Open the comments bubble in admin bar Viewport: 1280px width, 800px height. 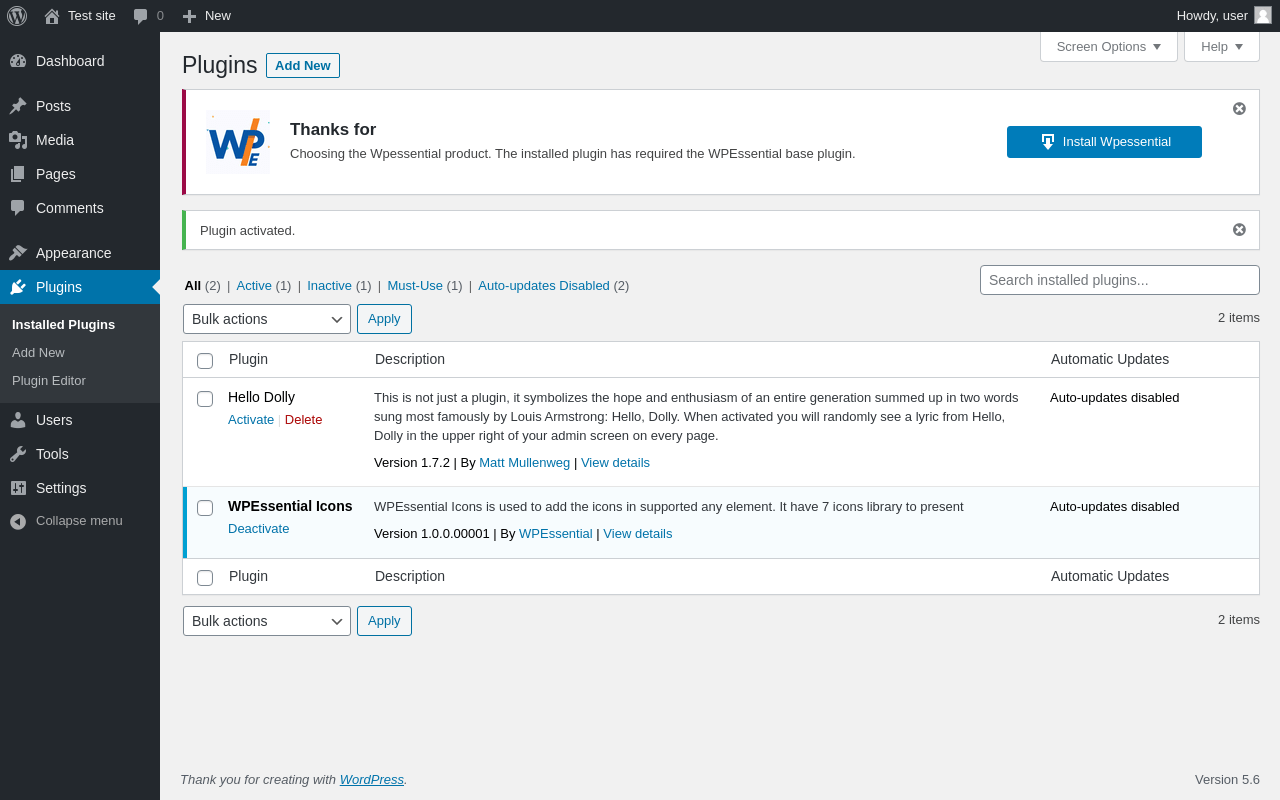[141, 16]
